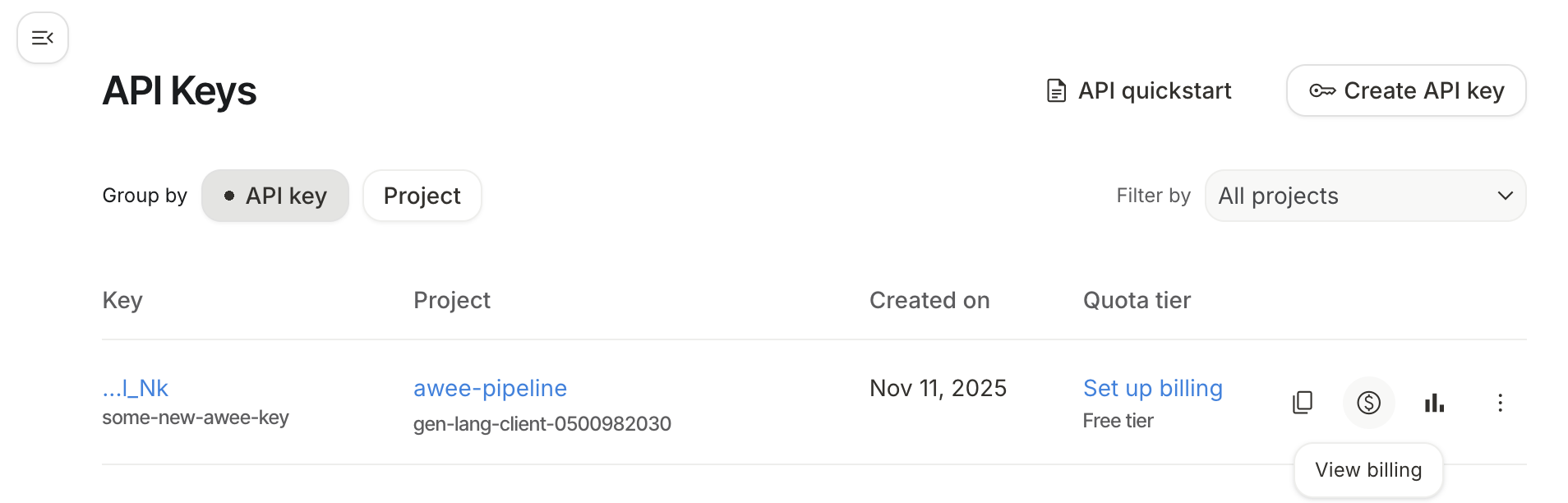Image resolution: width=1568 pixels, height=503 pixels.
Task: Click the Key column header
Action: (x=122, y=301)
